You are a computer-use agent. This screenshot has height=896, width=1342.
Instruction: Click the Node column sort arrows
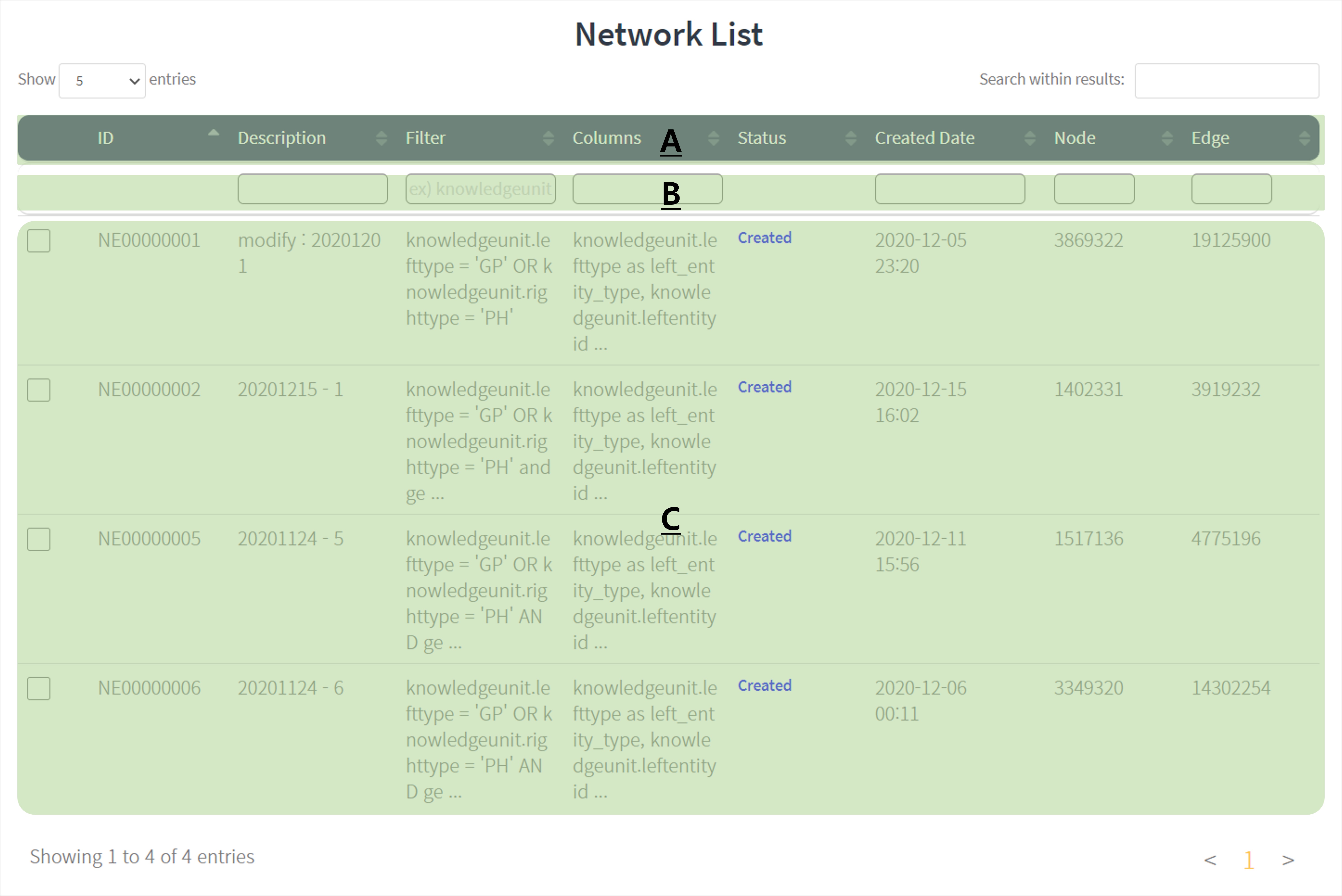[1167, 138]
